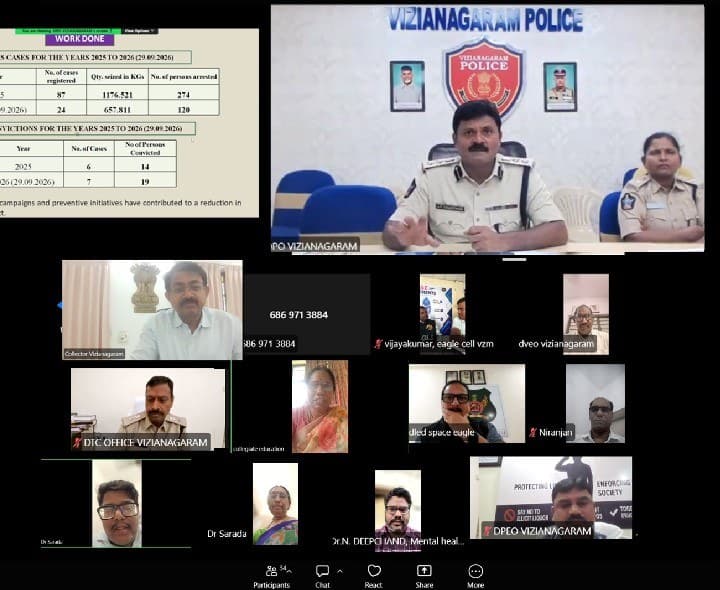The image size is (720, 590).
Task: Click muted mic icon on DPEO VIZIANAGARAM
Action: point(488,531)
